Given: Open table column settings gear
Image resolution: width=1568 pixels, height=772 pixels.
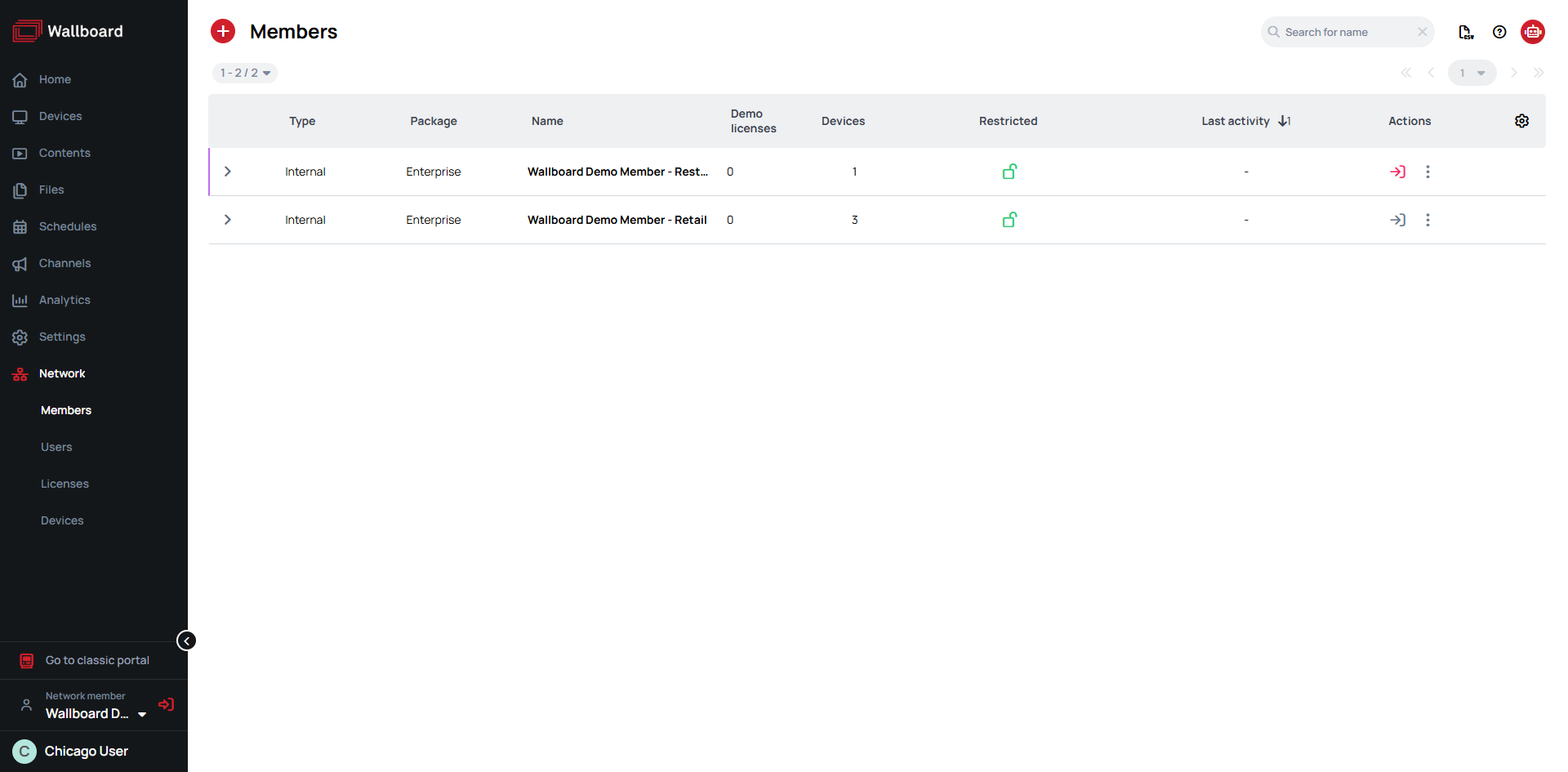Looking at the screenshot, I should coord(1521,121).
